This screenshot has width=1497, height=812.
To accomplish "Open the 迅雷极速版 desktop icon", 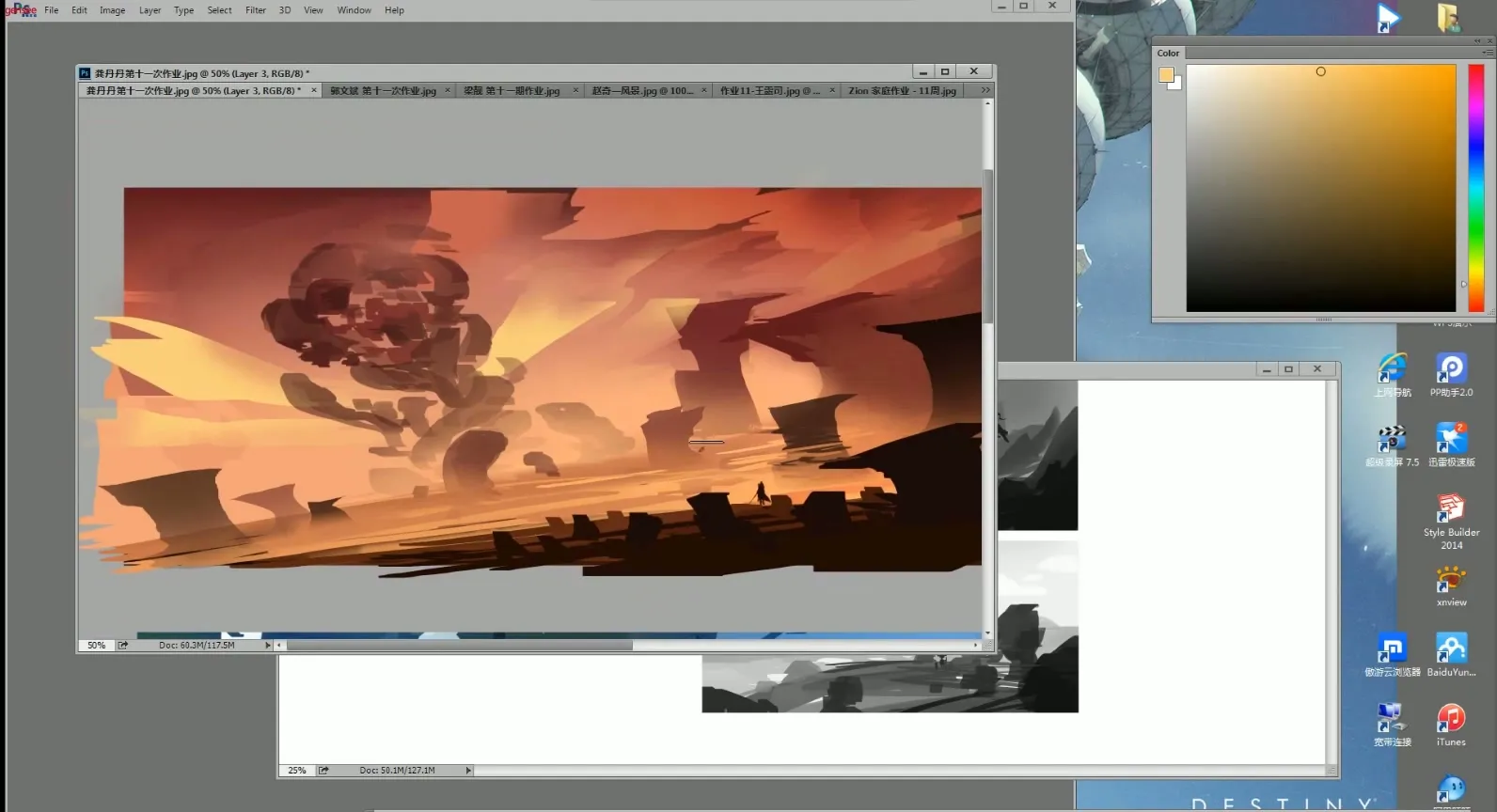I will (1451, 445).
